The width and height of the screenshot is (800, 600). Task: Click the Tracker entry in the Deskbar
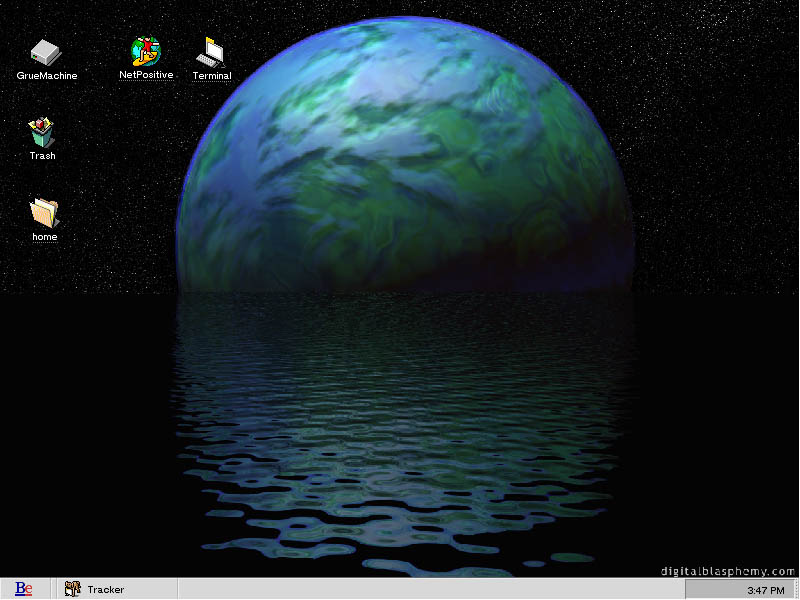(117, 589)
